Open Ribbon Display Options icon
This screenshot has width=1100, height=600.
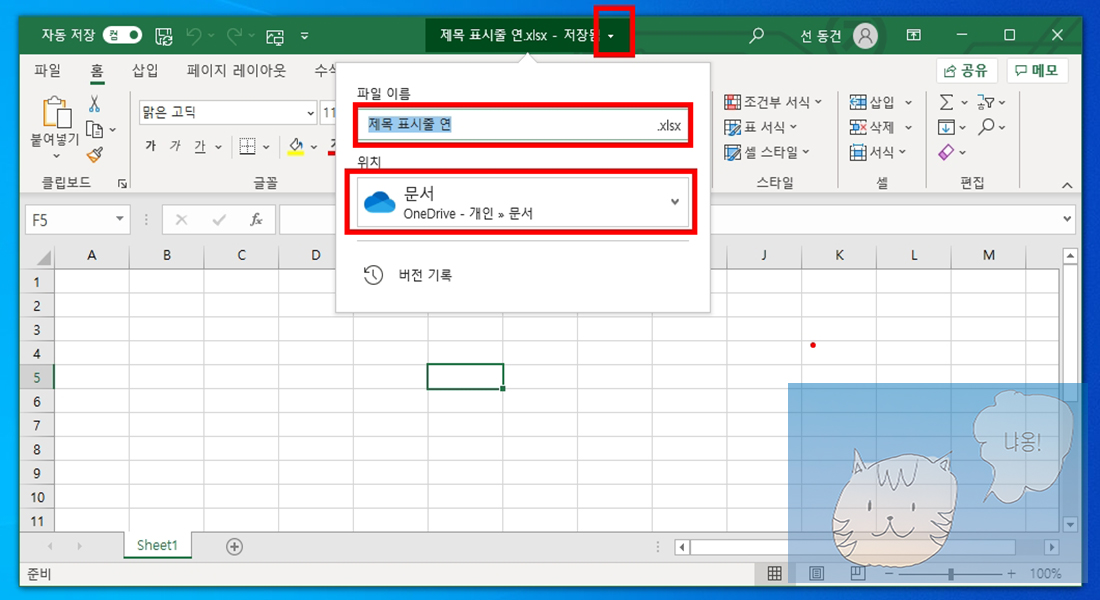[913, 34]
